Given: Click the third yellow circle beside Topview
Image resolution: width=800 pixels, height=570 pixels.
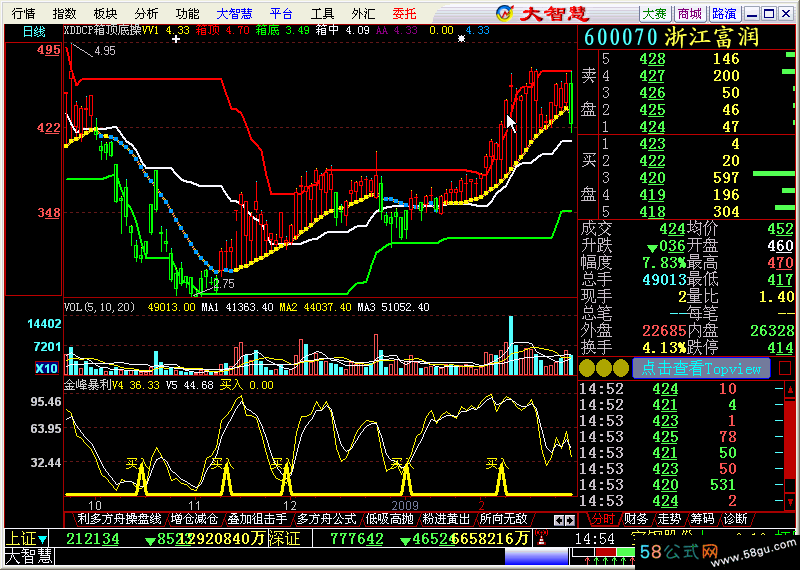Looking at the screenshot, I should [620, 368].
